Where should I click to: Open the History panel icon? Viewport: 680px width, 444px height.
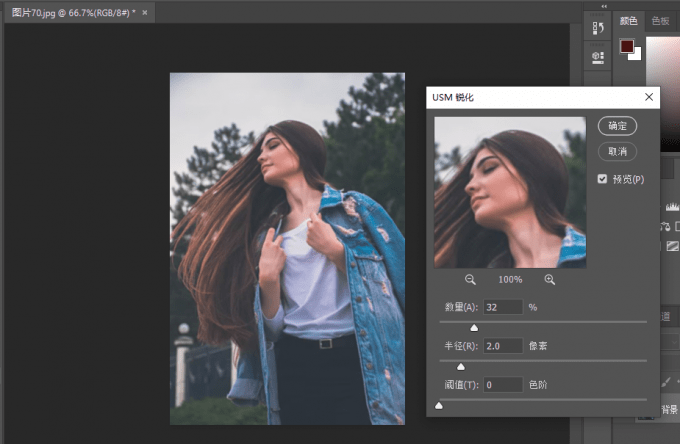tap(598, 27)
